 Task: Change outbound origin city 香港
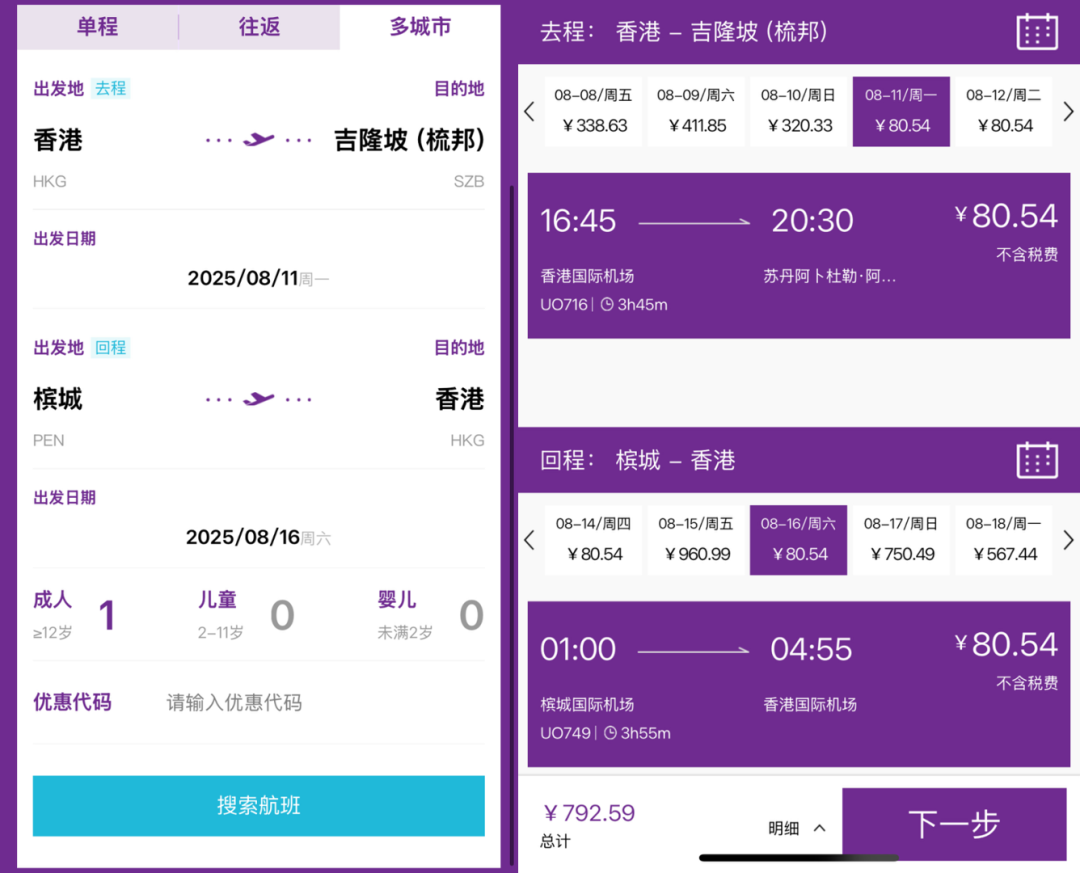click(x=58, y=140)
